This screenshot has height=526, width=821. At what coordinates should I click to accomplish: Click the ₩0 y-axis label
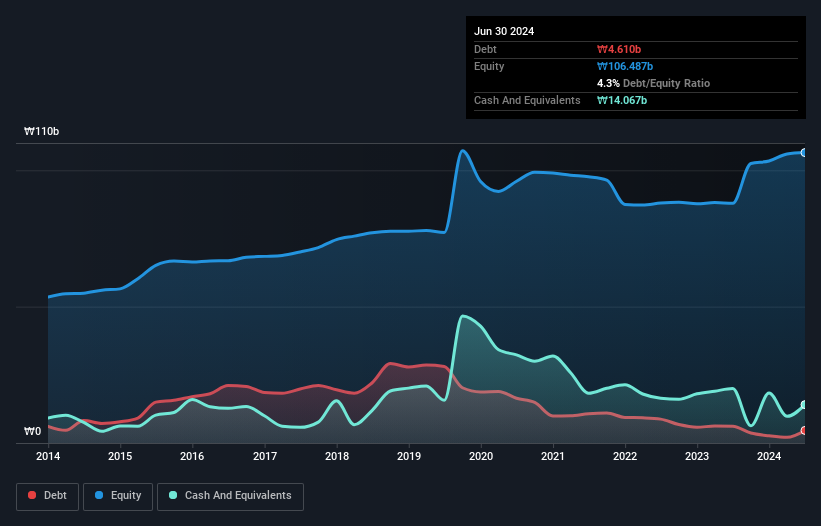click(x=32, y=431)
